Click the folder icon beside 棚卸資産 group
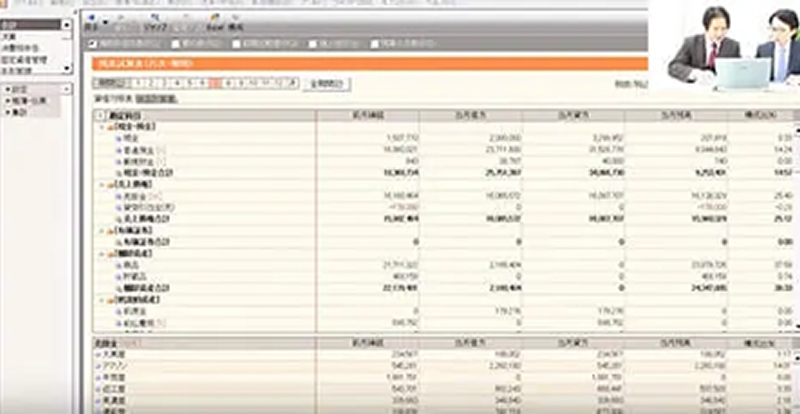Screen dimensions: 800x414 coord(110,253)
